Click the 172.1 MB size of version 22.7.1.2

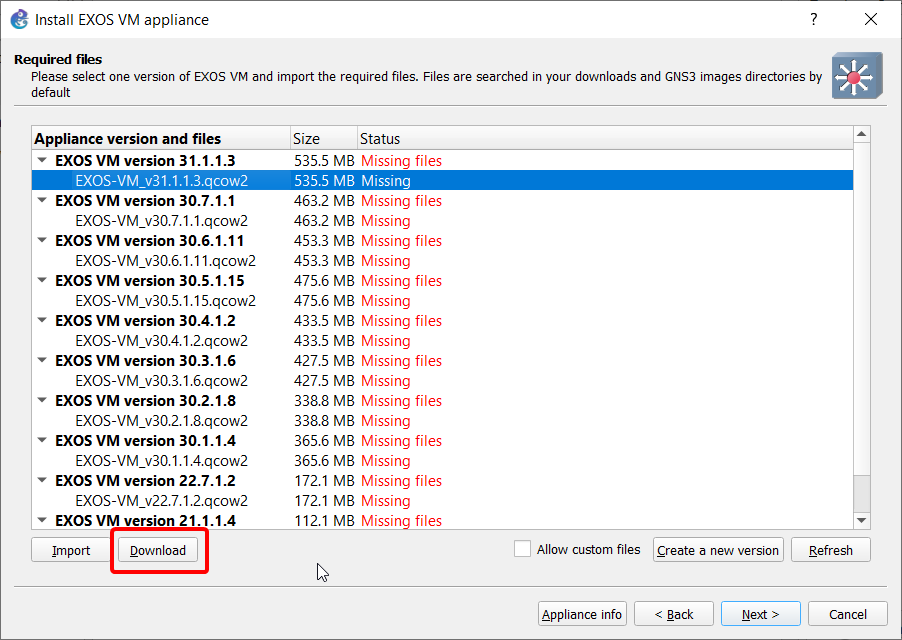(x=324, y=480)
